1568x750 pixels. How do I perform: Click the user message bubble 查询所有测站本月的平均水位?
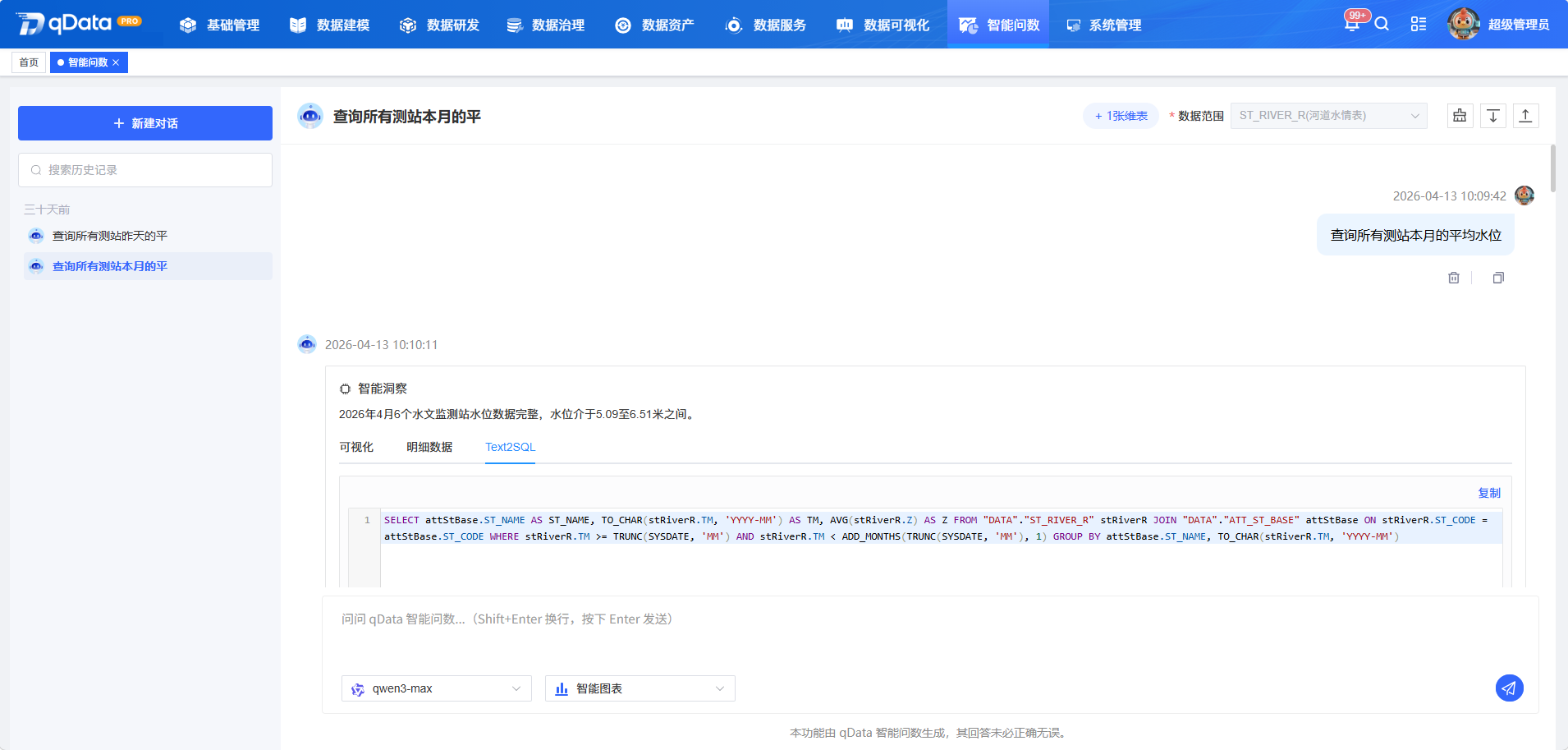tap(1415, 235)
